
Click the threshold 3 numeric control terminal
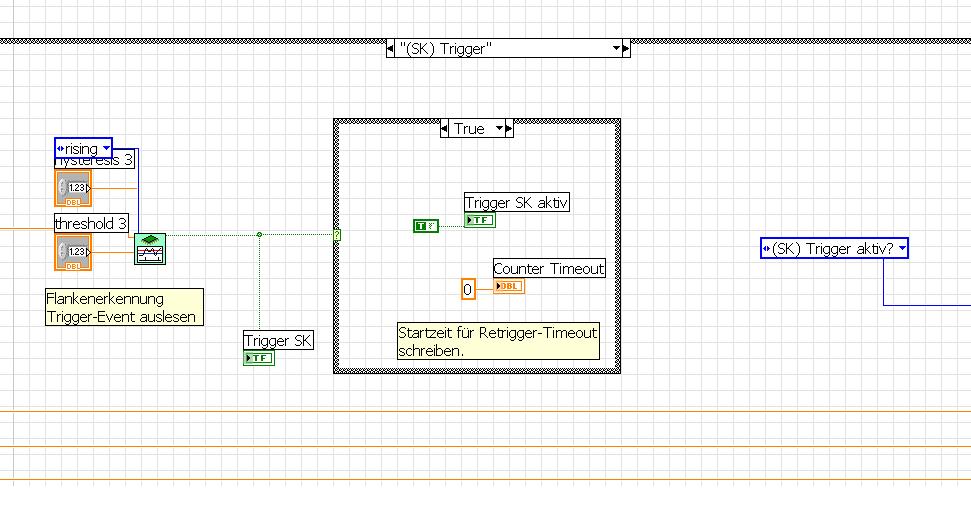point(73,252)
